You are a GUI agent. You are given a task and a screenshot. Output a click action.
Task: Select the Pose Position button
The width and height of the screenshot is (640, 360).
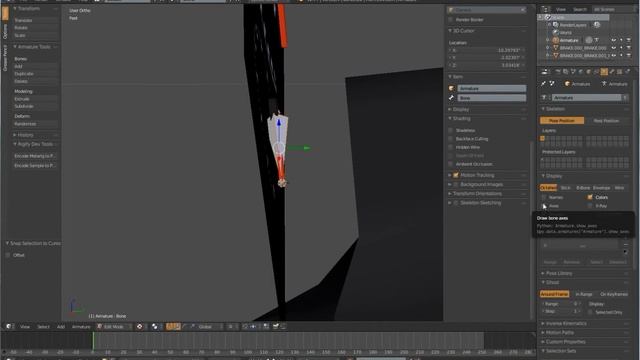(x=562, y=121)
